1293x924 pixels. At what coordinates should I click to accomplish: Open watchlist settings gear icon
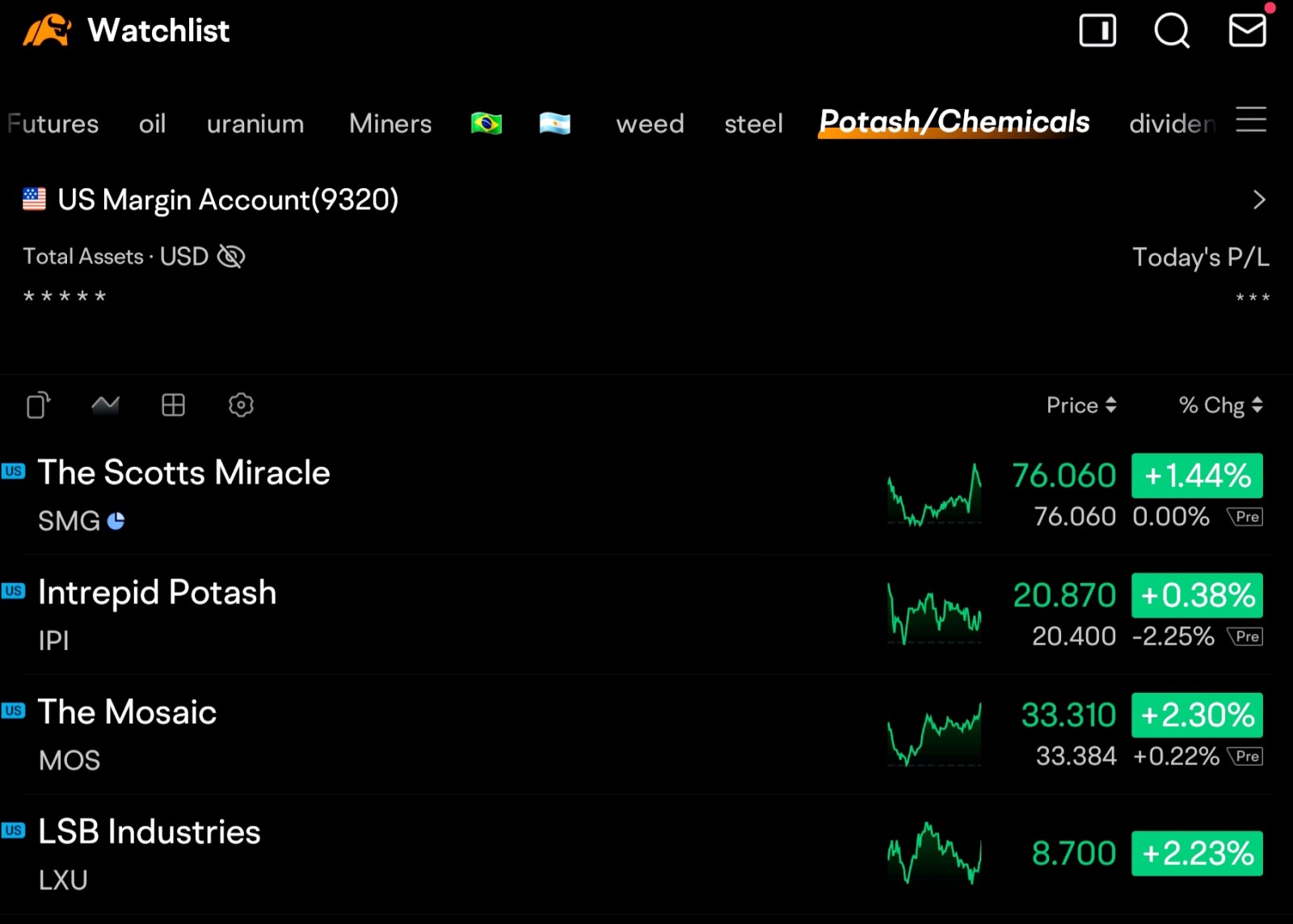(241, 405)
